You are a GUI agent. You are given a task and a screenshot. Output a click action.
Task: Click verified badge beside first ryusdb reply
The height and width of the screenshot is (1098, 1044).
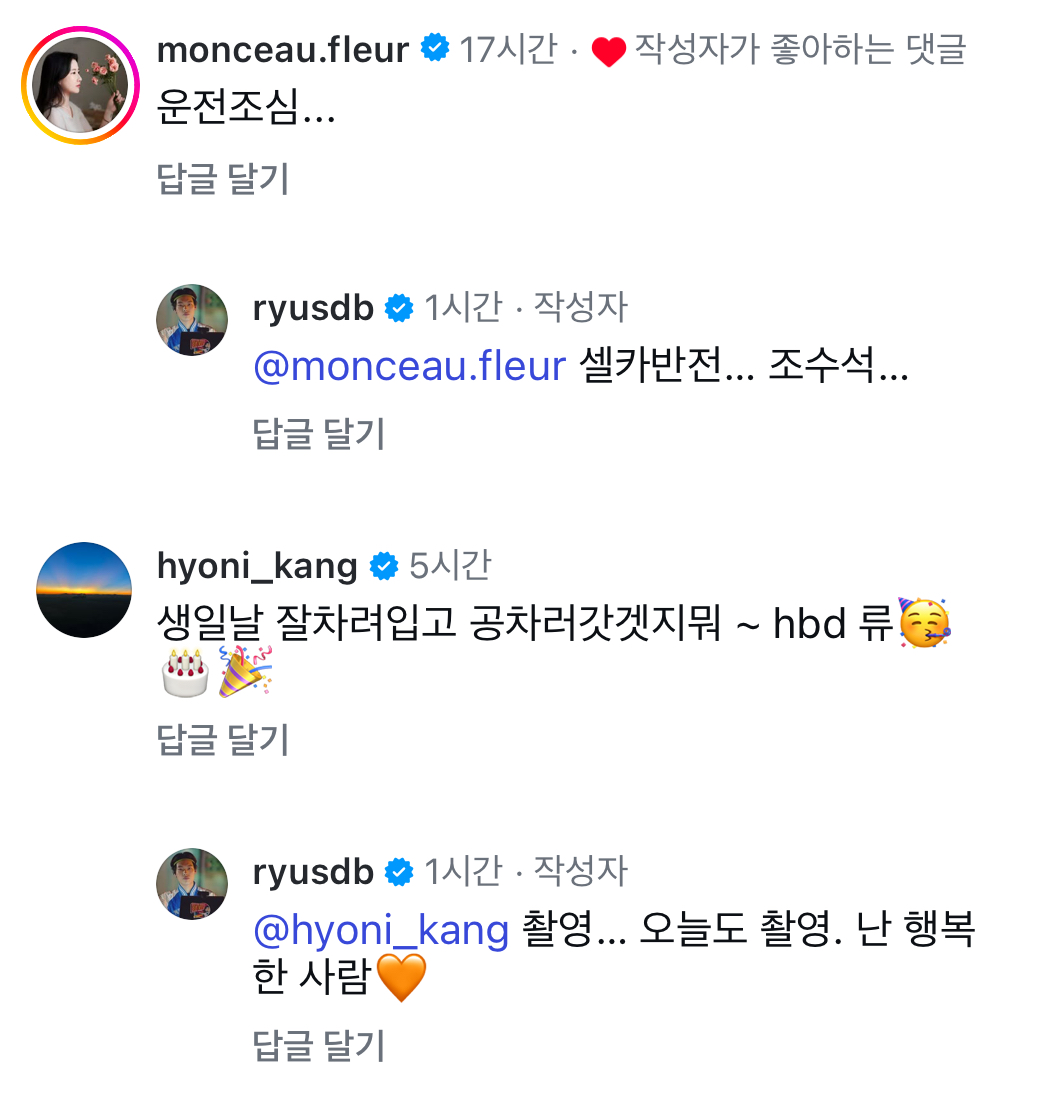tap(399, 308)
